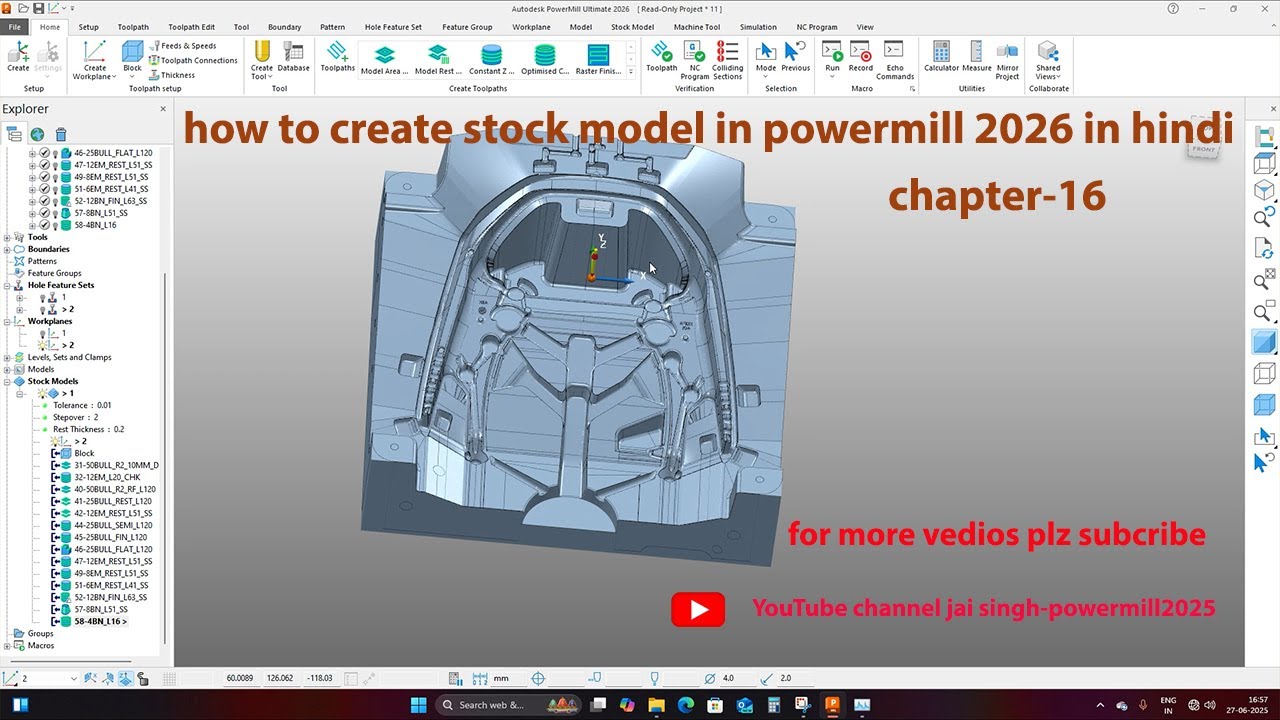Select the Model Area Clearance strategy

[385, 60]
